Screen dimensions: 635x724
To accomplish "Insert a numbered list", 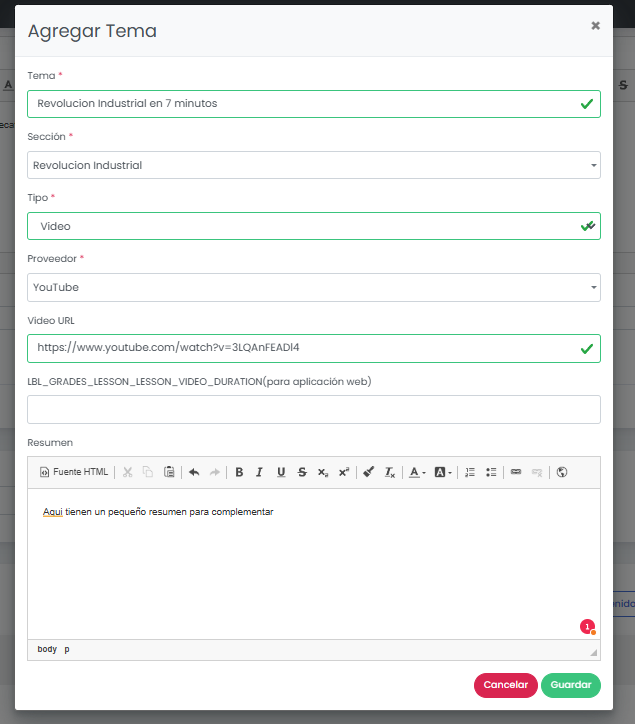I will pos(470,472).
